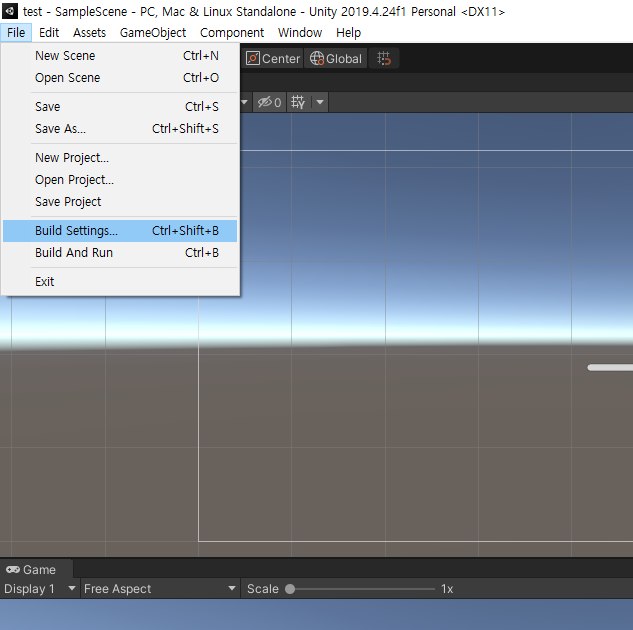Toggle grid snapping icon in toolbar

click(384, 59)
